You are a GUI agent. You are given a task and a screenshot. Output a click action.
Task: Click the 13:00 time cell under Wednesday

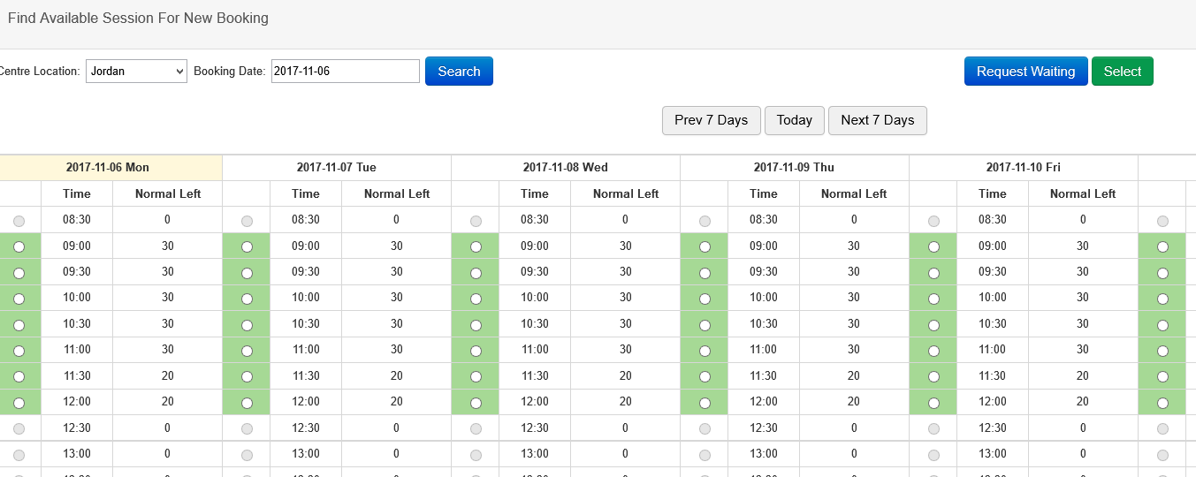(x=535, y=454)
